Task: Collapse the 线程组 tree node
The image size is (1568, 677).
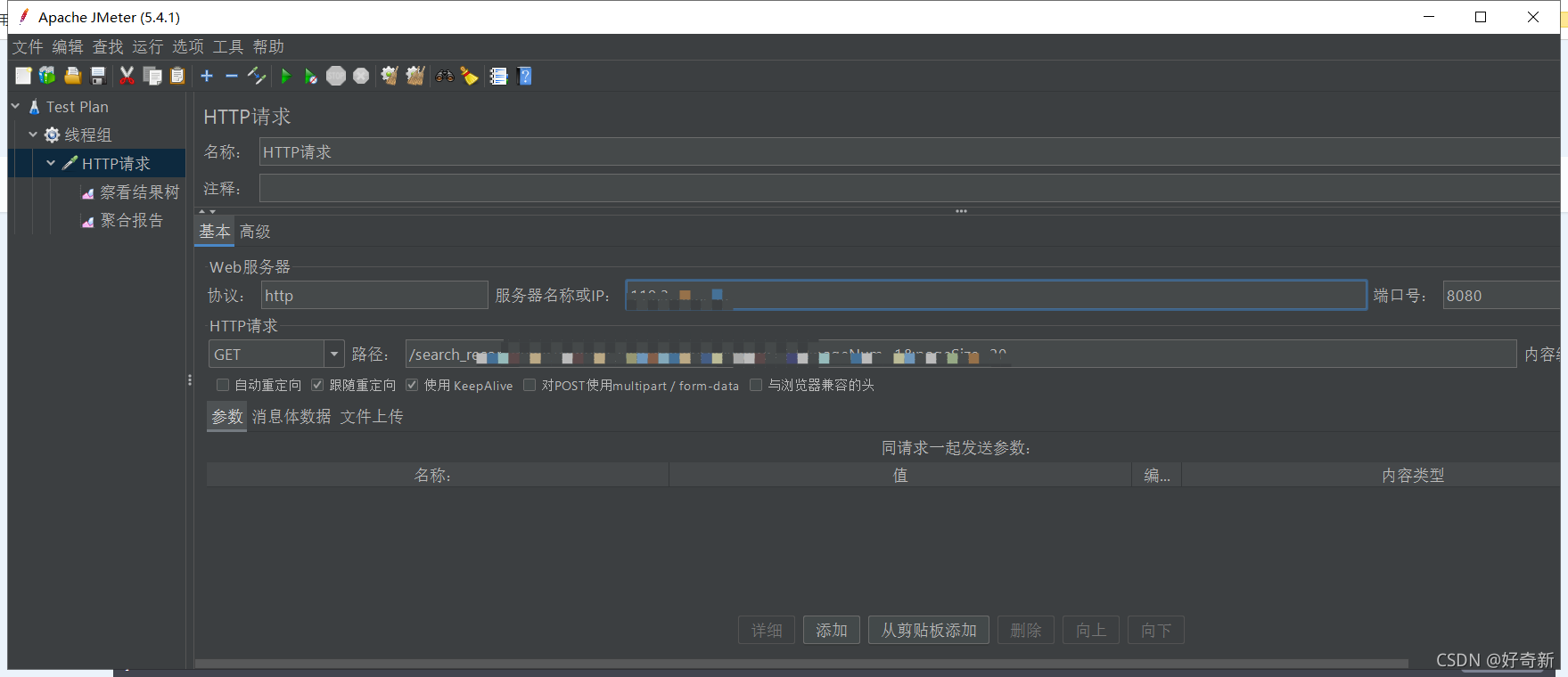Action: [33, 135]
